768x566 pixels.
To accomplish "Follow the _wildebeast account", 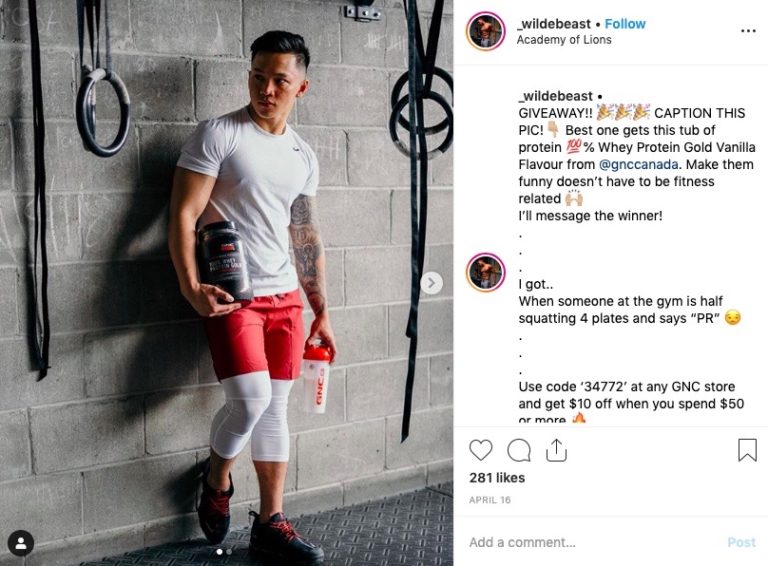I will pyautogui.click(x=625, y=24).
